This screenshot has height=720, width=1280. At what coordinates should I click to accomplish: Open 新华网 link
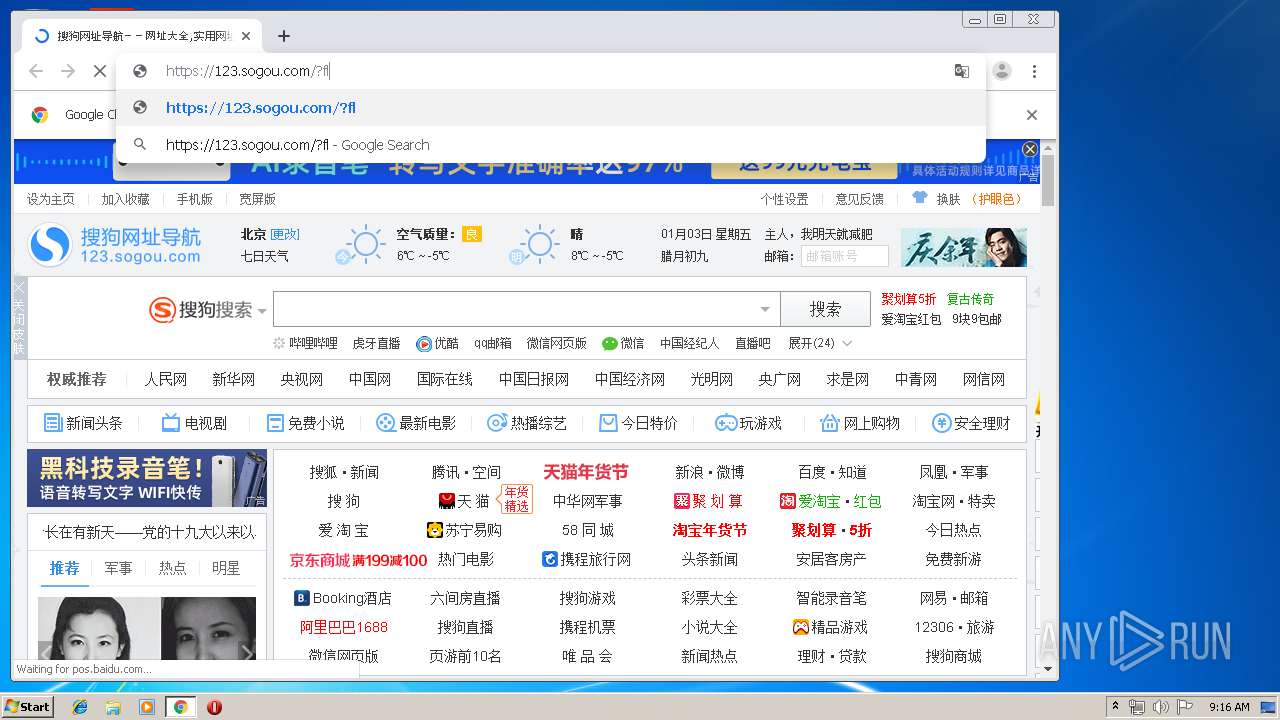coord(234,379)
